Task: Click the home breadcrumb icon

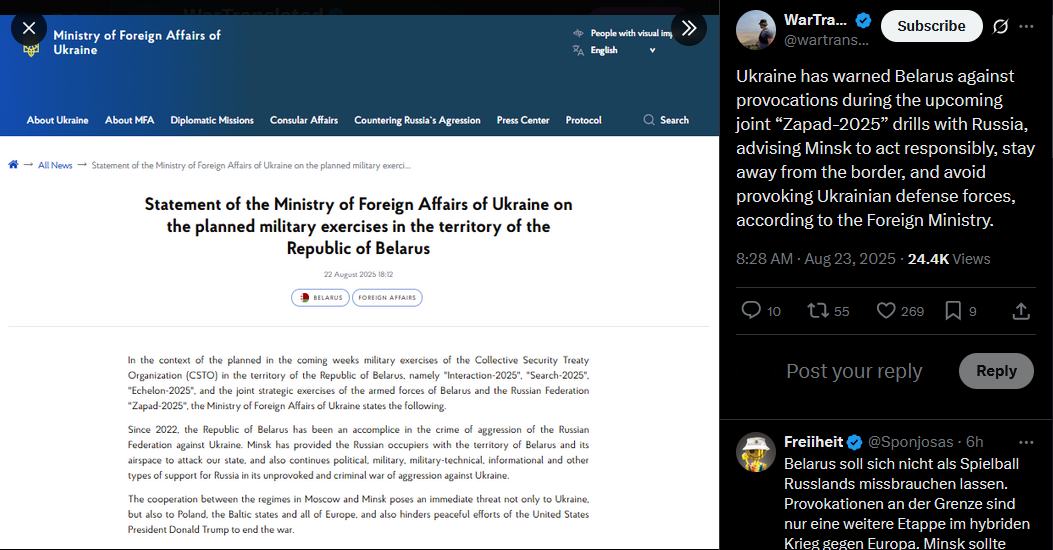Action: pos(13,165)
